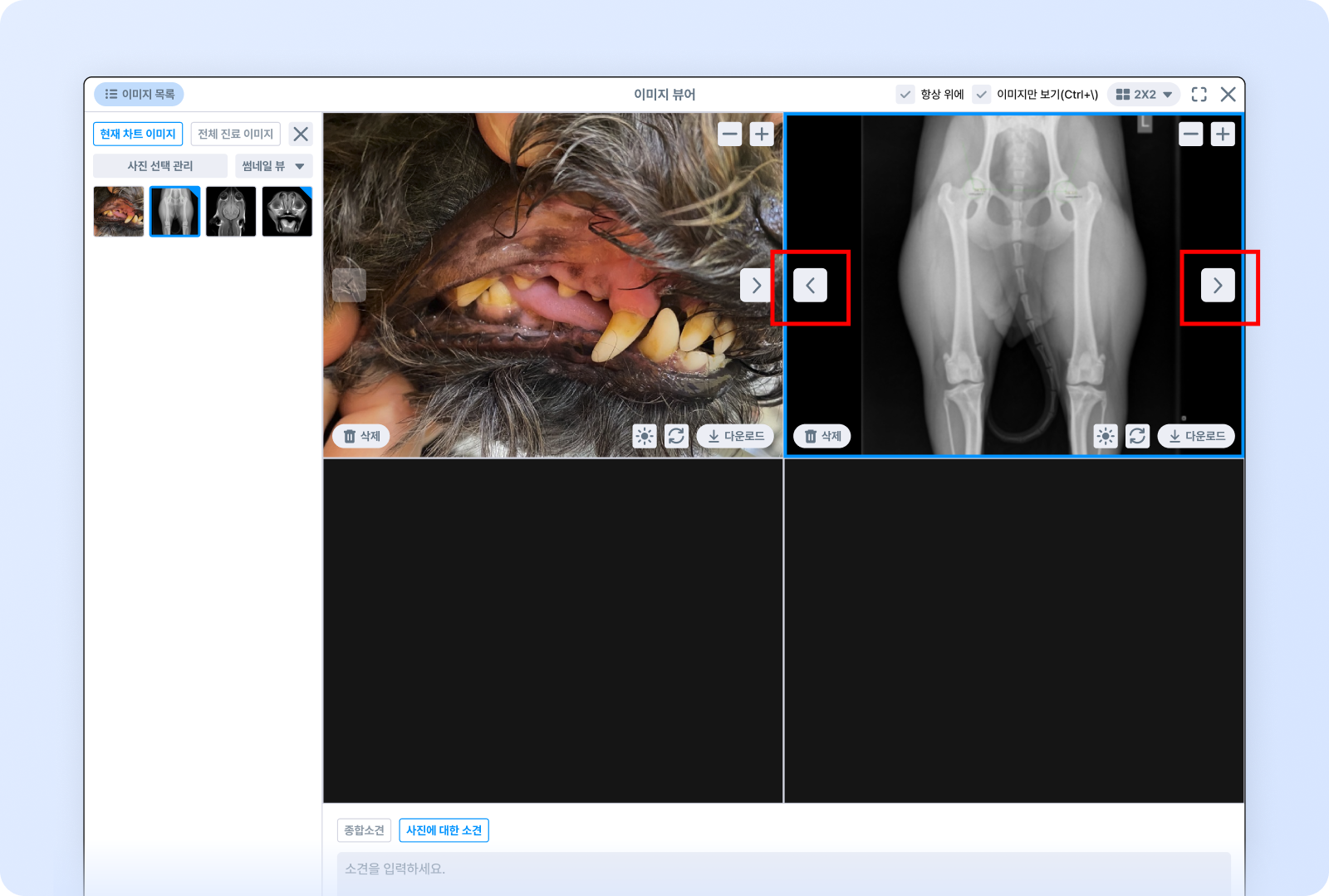Open the 2X2 layout dropdown
Screen dimensions: 1329x896
tap(1144, 94)
